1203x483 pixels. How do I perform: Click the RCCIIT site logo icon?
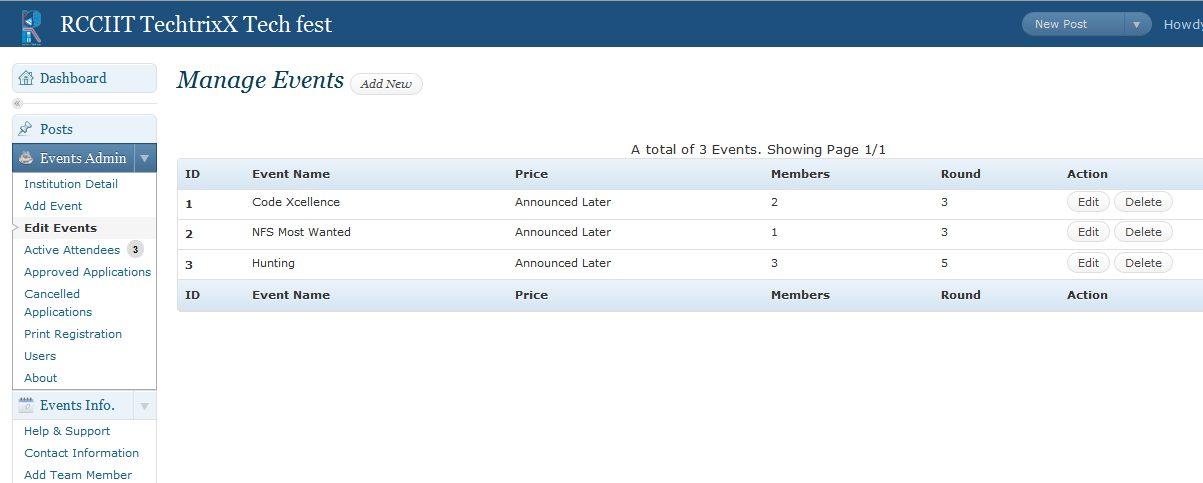click(31, 25)
